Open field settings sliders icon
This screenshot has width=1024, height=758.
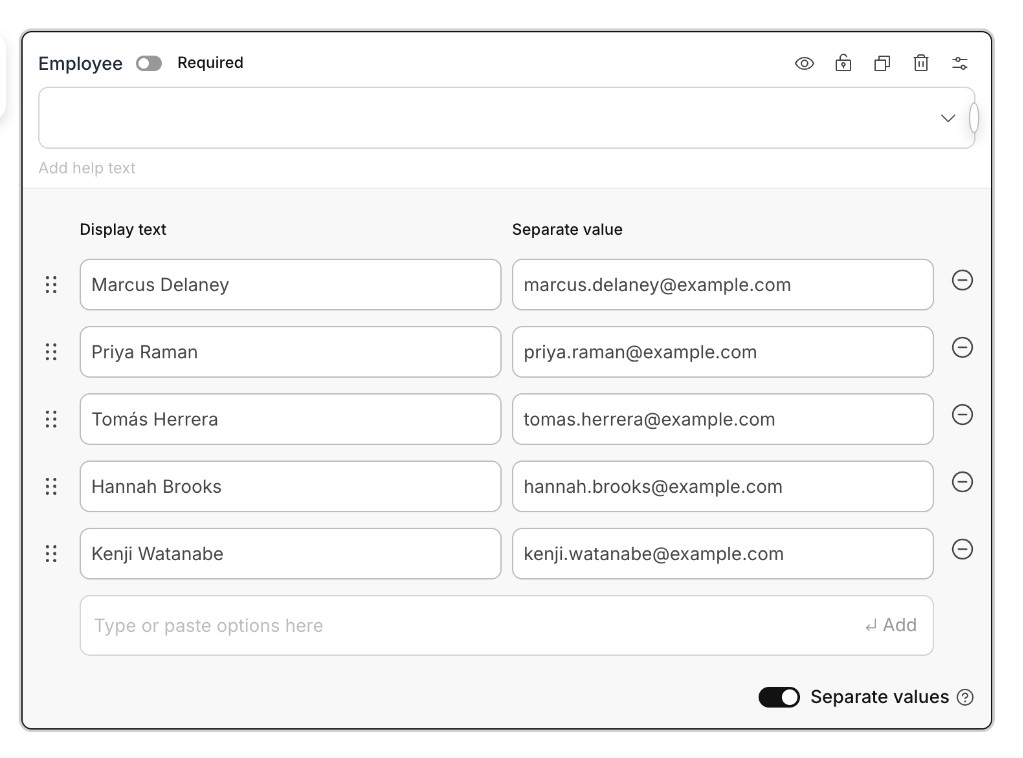point(959,63)
